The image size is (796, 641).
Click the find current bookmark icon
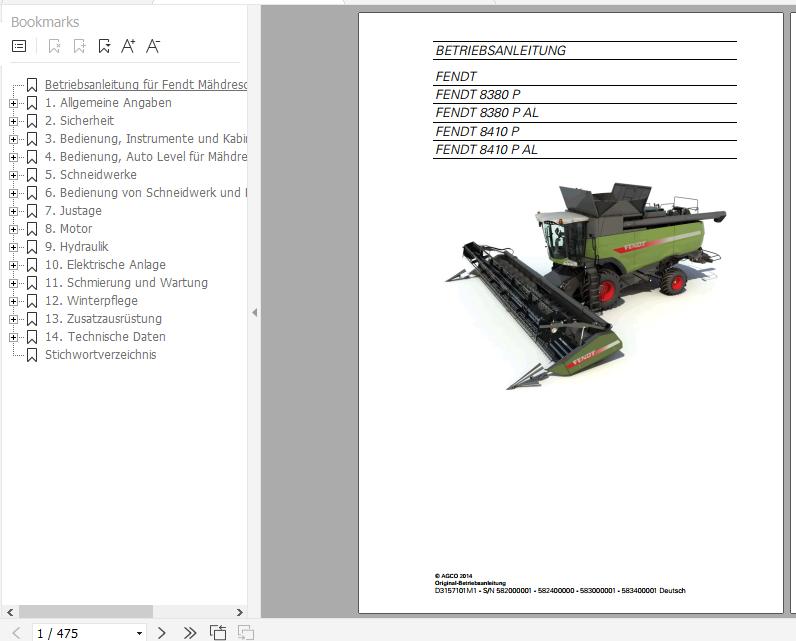[x=104, y=46]
